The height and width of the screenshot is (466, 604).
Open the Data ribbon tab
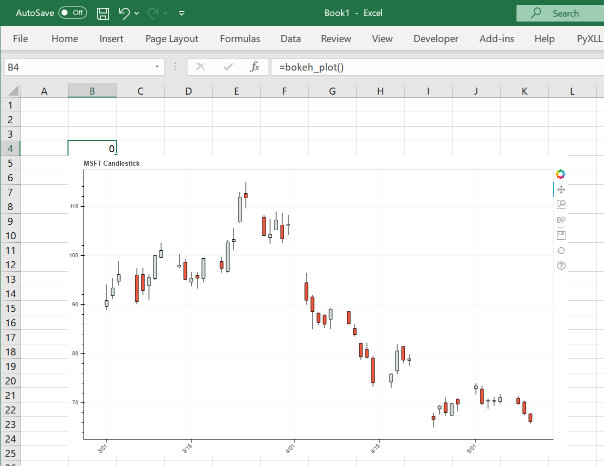tap(290, 39)
